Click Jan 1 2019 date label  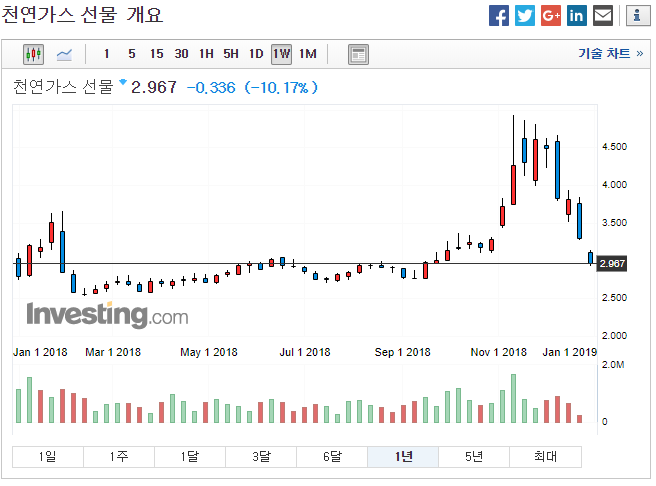point(569,352)
